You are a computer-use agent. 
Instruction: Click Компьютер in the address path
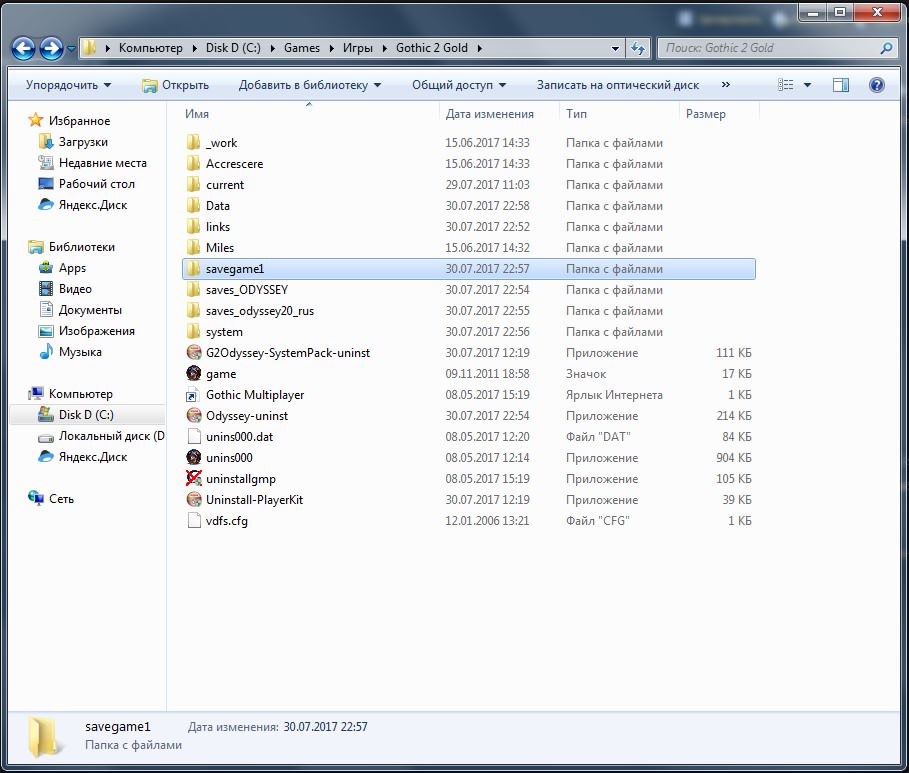(x=151, y=48)
